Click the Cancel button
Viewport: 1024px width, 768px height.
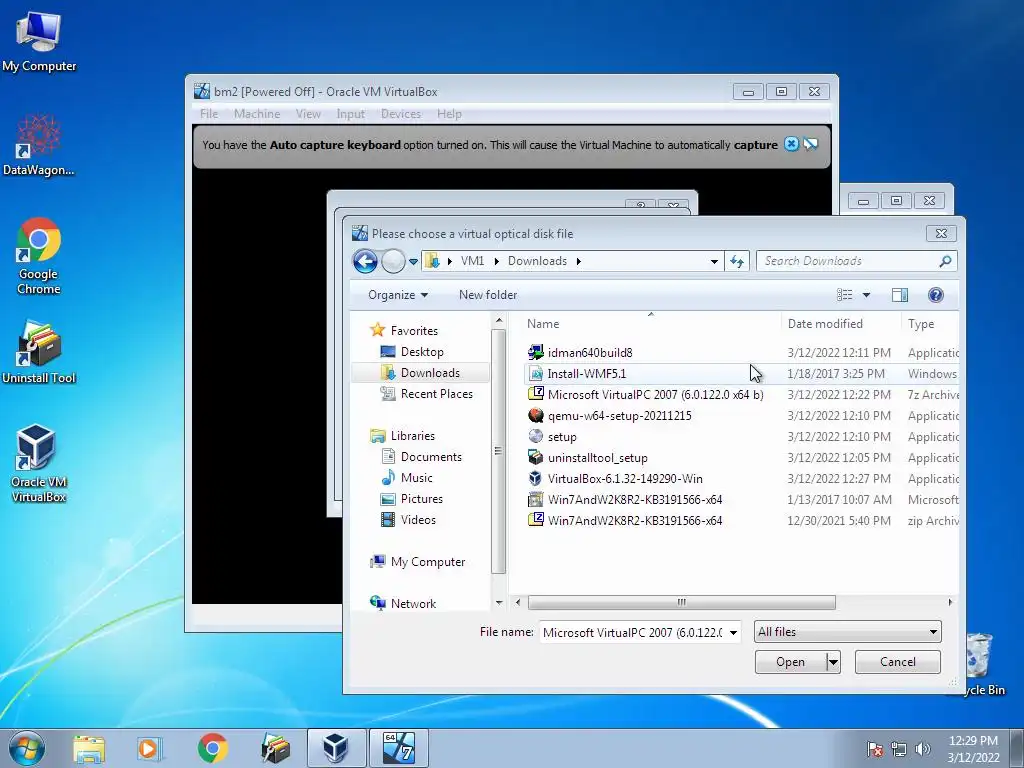(x=898, y=662)
